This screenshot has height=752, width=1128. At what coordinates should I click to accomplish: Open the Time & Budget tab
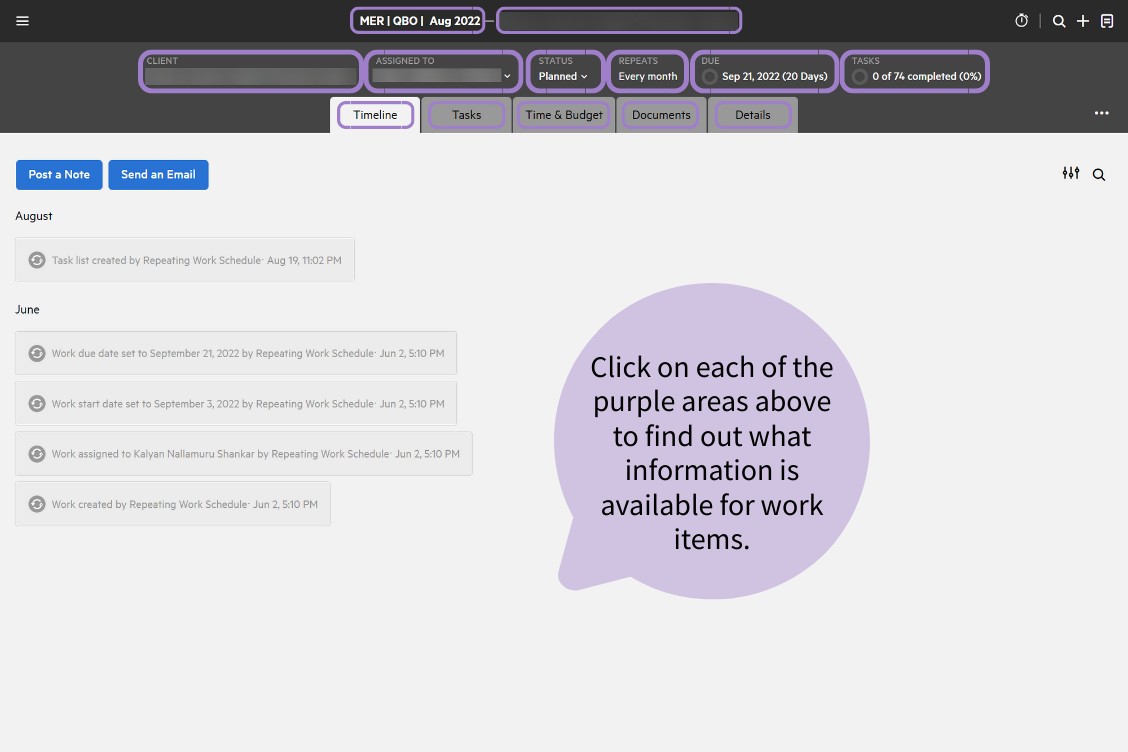tap(563, 114)
